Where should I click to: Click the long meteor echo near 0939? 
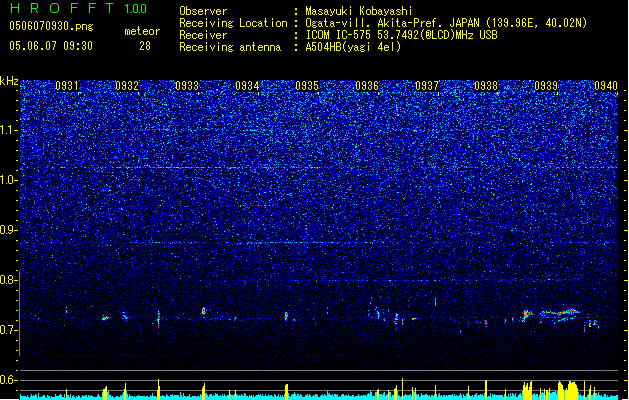point(560,312)
